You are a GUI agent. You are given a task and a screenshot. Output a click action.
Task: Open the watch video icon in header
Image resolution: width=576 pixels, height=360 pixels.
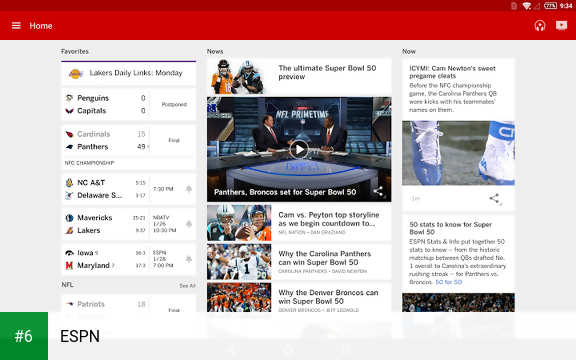point(561,25)
